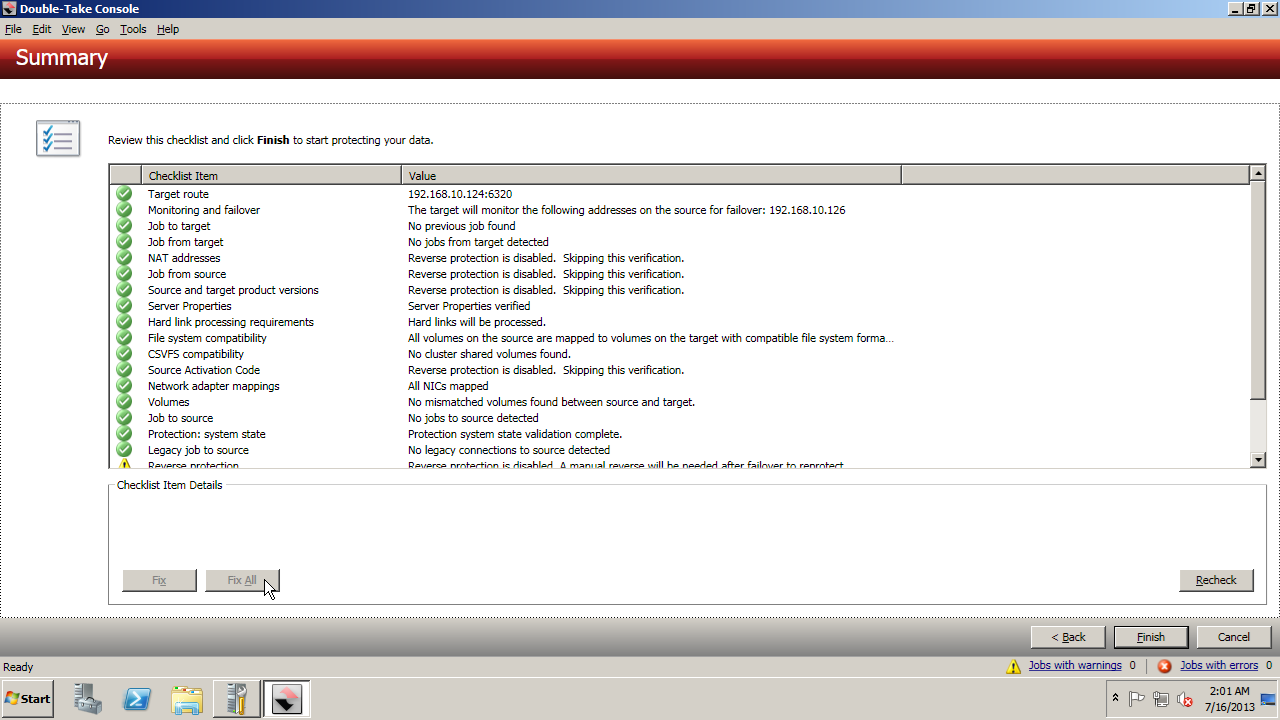The width and height of the screenshot is (1280, 720).
Task: Open the Tools menu
Action: [x=133, y=29]
